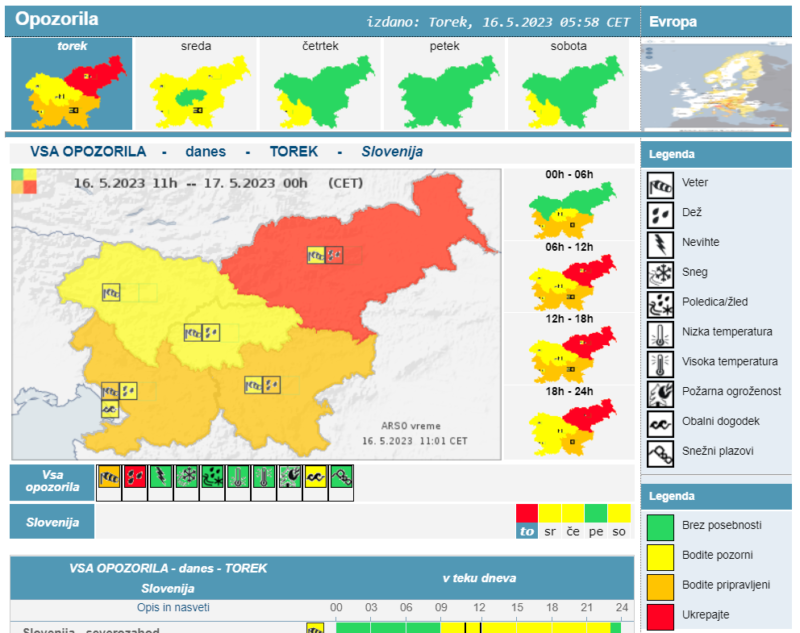The width and height of the screenshot is (800, 633).
Task: Select the yellow coastal event icon in filter row
Action: point(316,478)
